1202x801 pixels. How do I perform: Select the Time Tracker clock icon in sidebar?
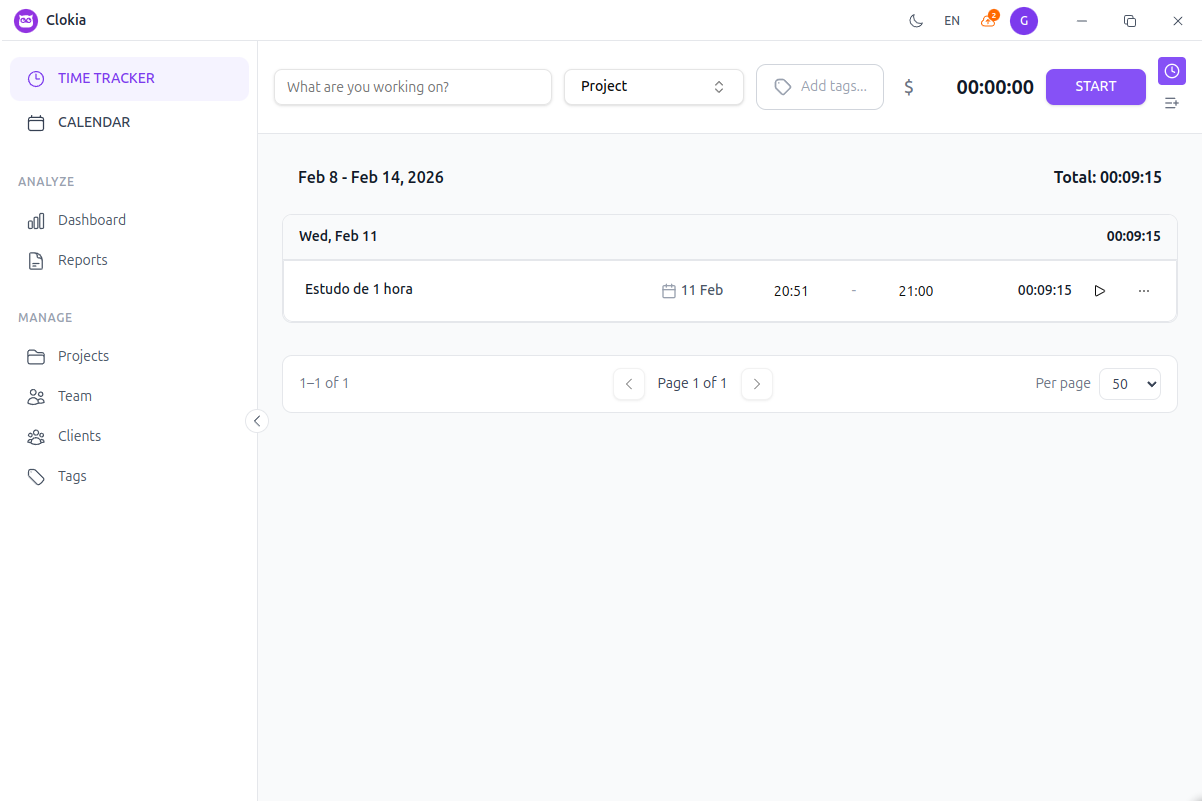(x=37, y=77)
